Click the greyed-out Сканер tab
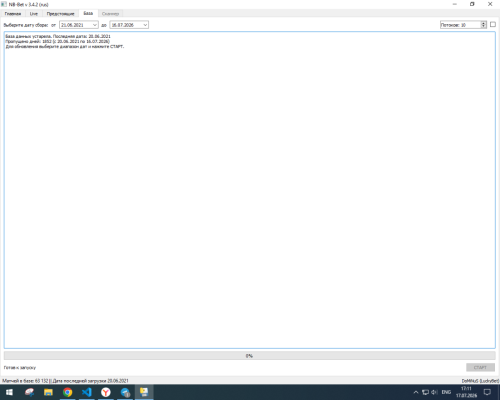 coord(110,14)
